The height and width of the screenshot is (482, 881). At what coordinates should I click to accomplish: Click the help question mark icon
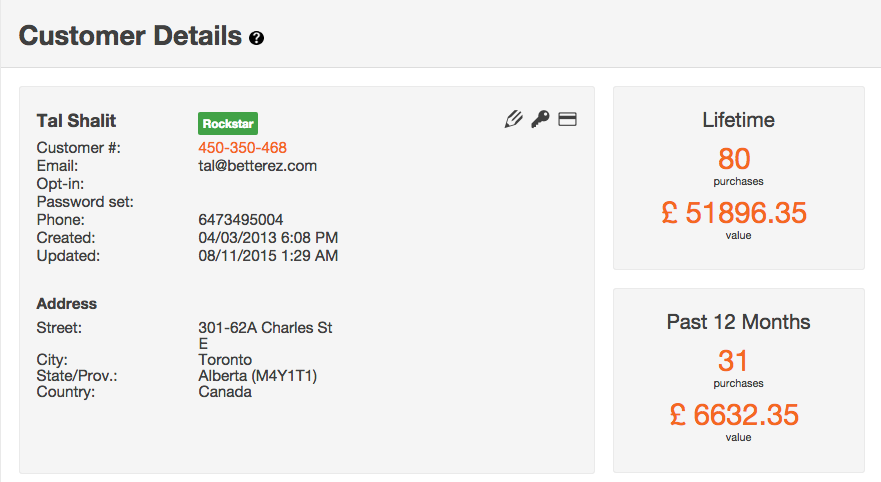pyautogui.click(x=257, y=38)
